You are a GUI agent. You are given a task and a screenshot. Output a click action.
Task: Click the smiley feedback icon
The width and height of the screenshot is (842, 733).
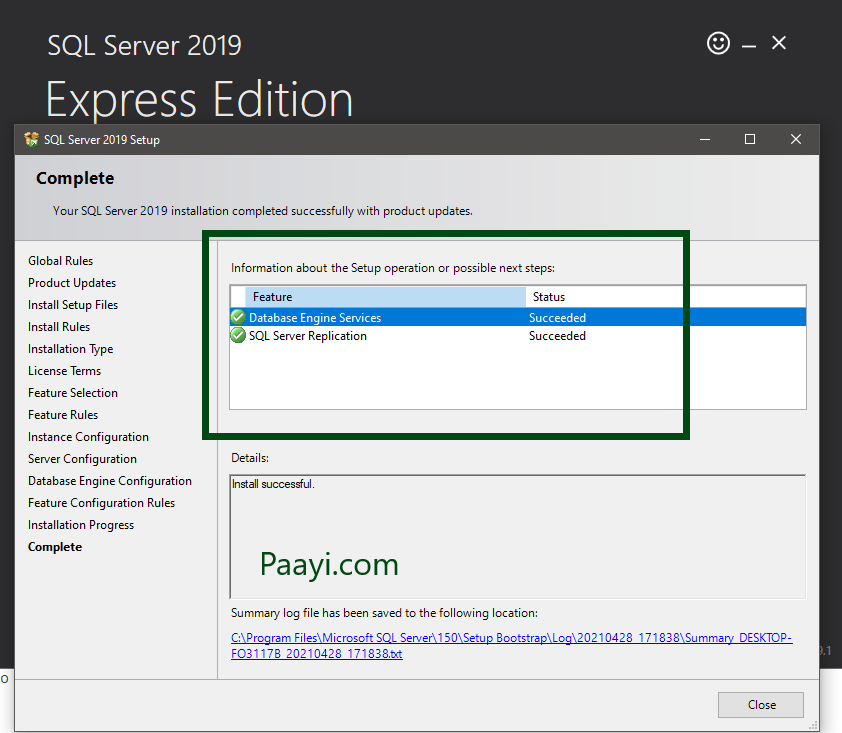[718, 43]
